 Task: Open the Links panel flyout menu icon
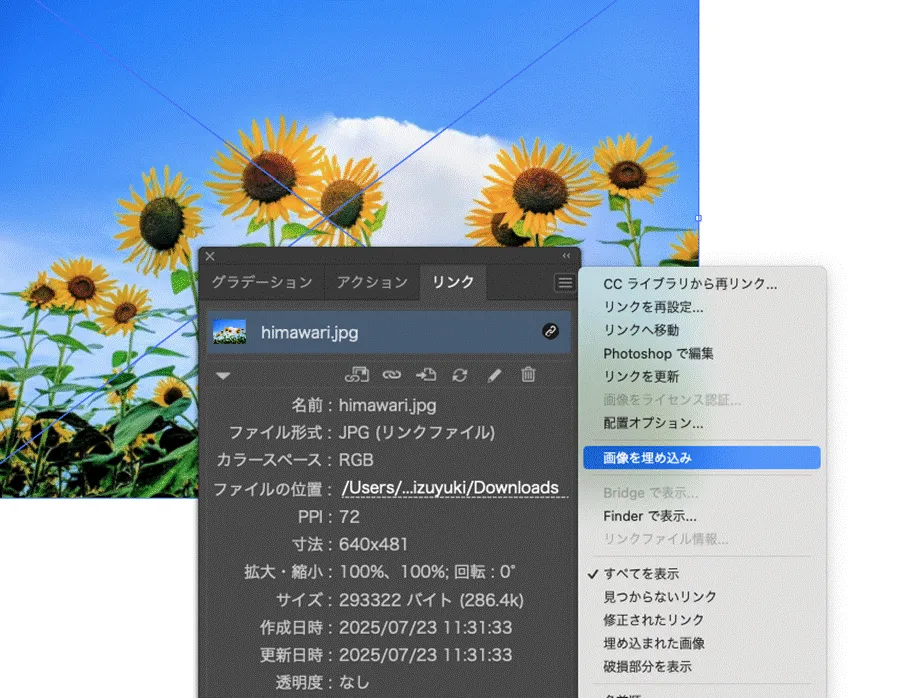click(x=565, y=282)
